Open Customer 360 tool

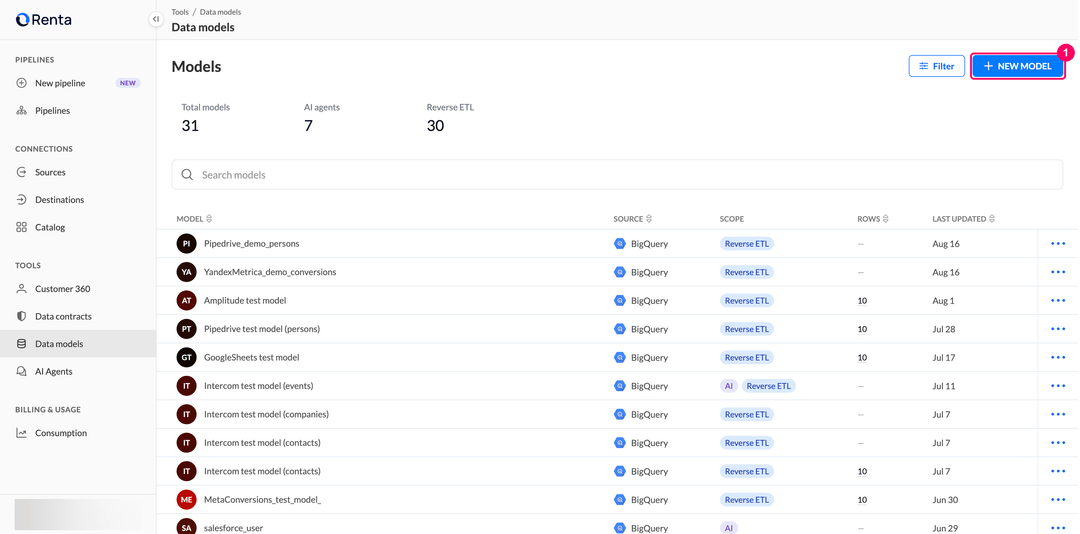pyautogui.click(x=78, y=289)
